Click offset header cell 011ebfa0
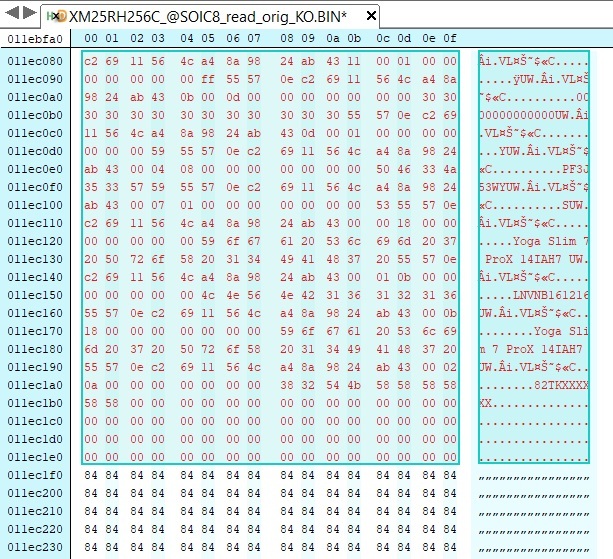Viewport: 613px width, 559px height. click(x=35, y=39)
